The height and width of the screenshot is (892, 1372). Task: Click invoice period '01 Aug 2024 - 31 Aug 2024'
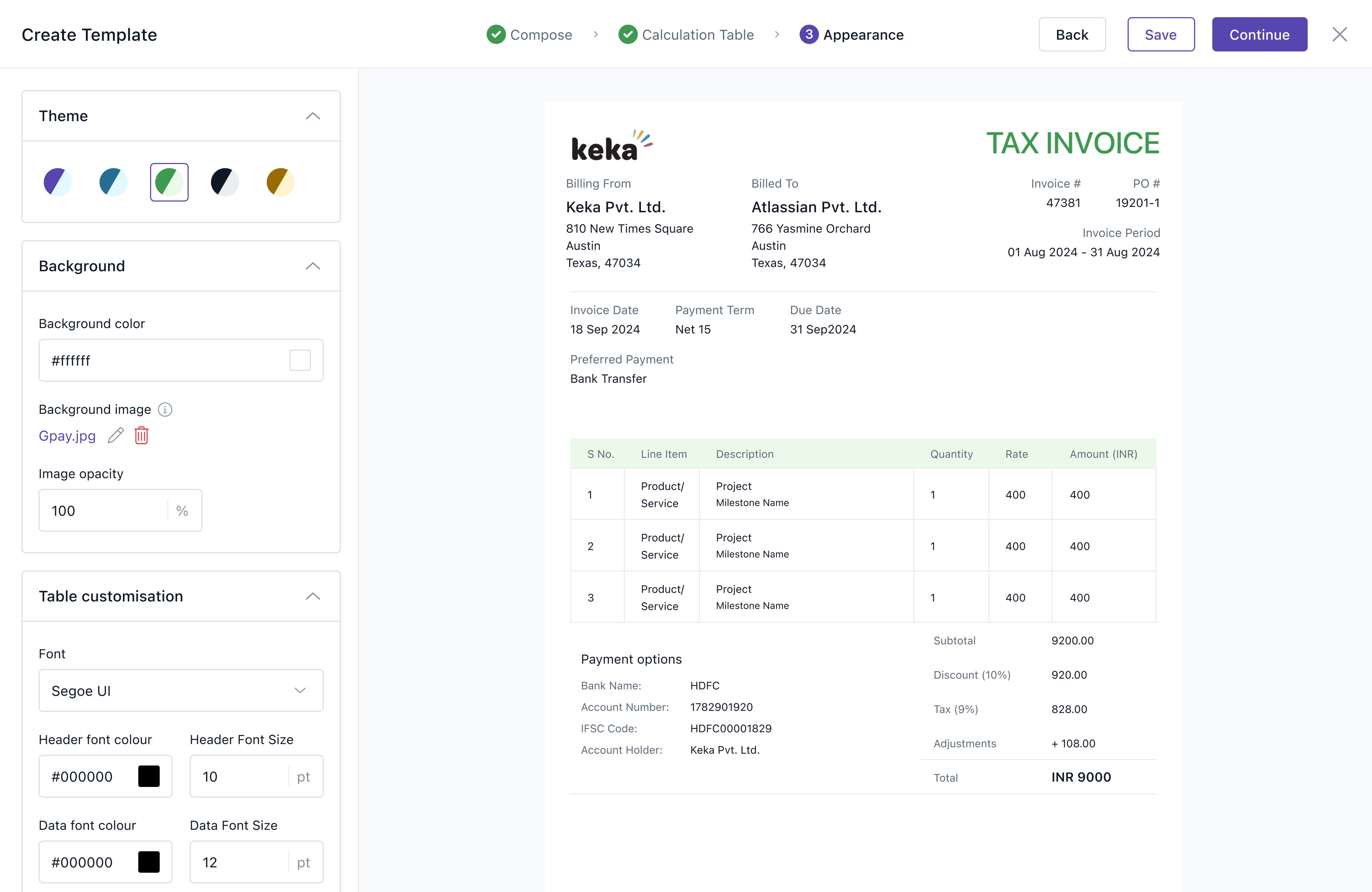1083,252
